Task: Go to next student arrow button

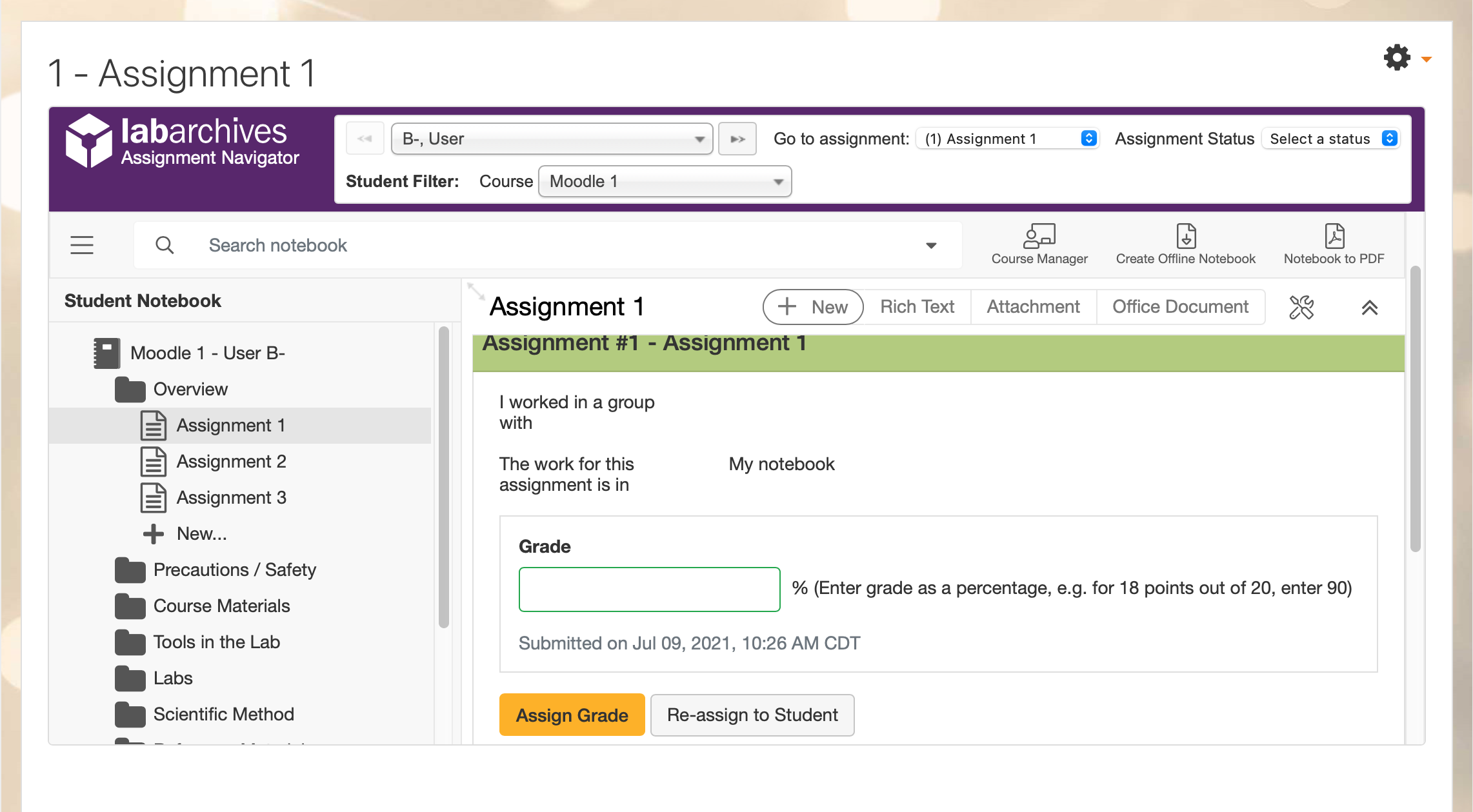Action: coord(737,139)
